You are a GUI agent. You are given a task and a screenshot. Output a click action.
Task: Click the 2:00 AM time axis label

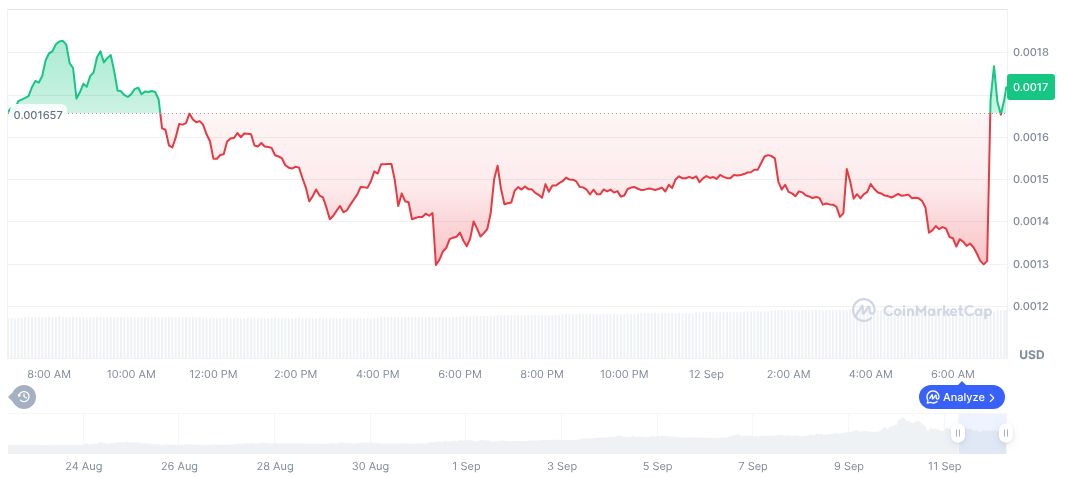pos(788,374)
